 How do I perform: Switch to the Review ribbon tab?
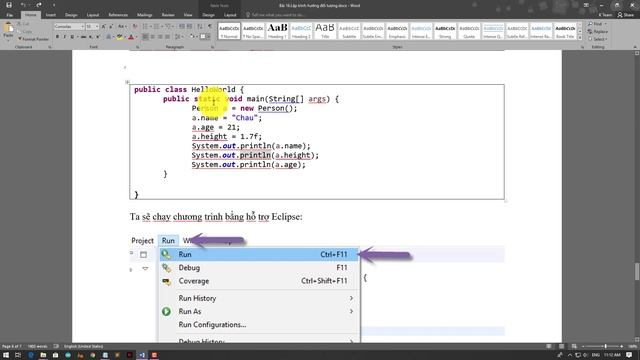tap(168, 15)
